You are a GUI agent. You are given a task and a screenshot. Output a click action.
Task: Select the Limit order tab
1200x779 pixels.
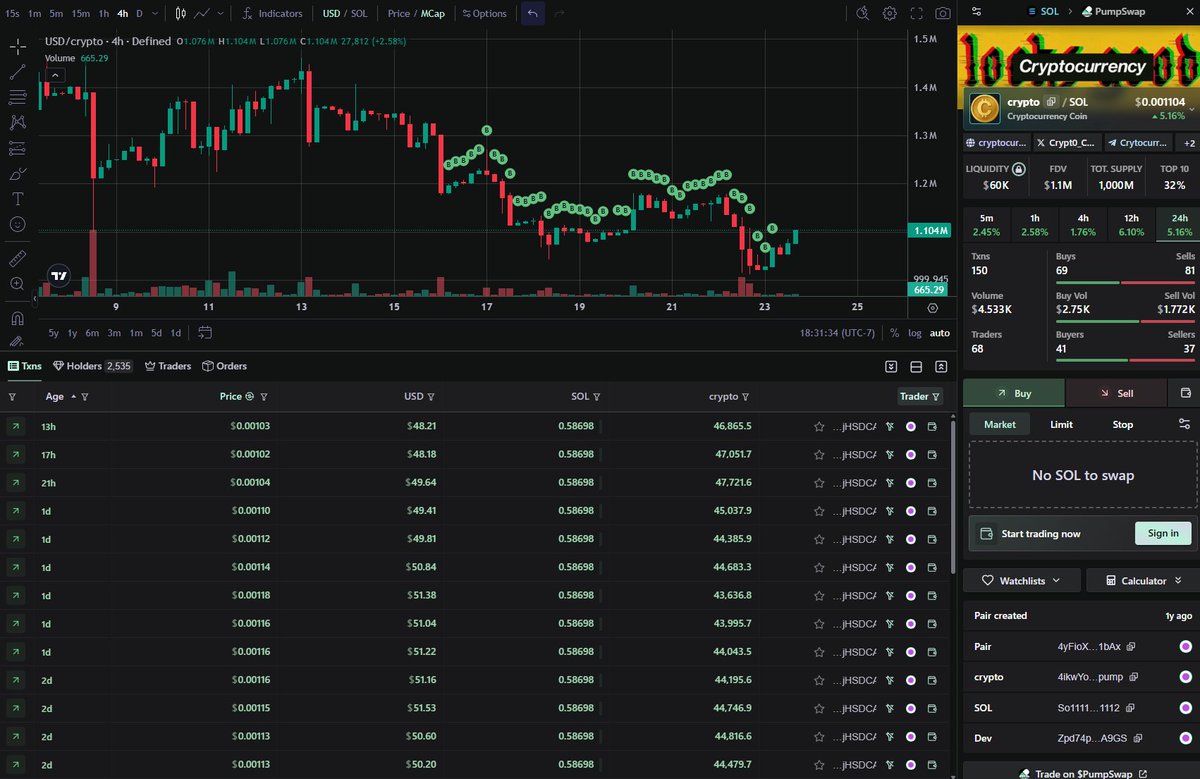pos(1062,424)
